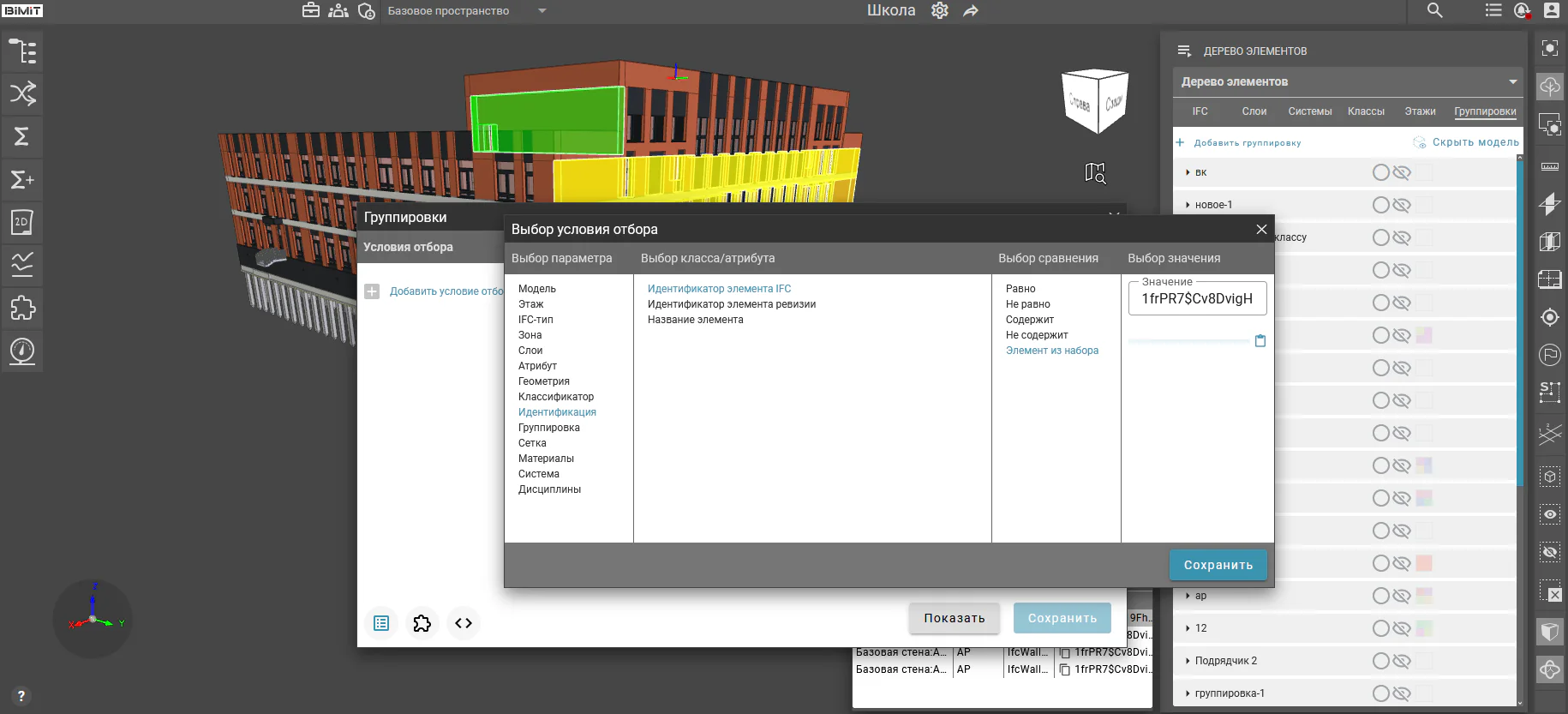Open the model structure tree icon
This screenshot has width=1568, height=714.
point(22,51)
